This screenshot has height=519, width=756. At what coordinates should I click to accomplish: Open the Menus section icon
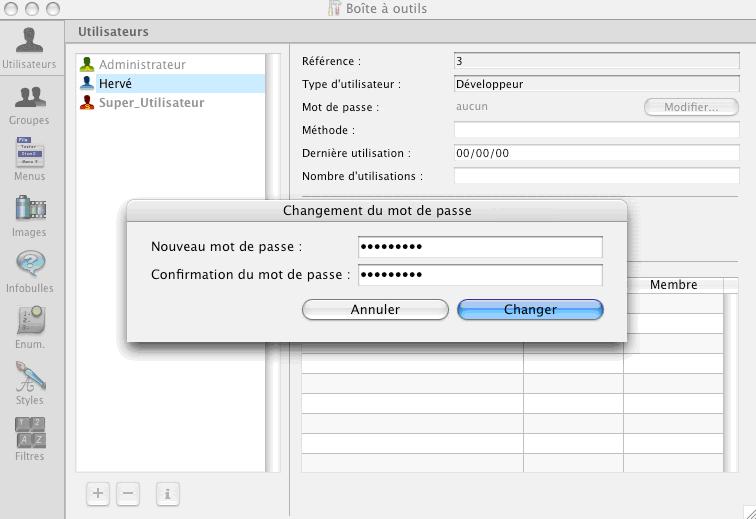click(x=30, y=155)
